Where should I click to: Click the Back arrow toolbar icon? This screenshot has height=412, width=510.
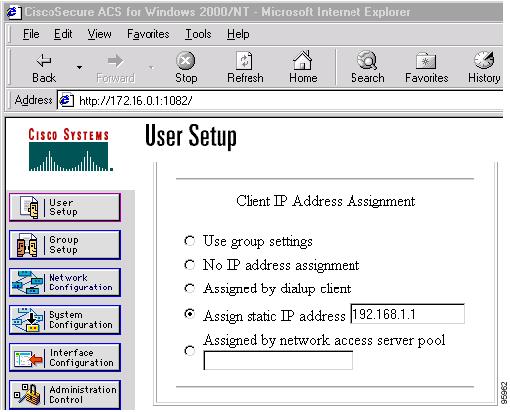click(44, 60)
